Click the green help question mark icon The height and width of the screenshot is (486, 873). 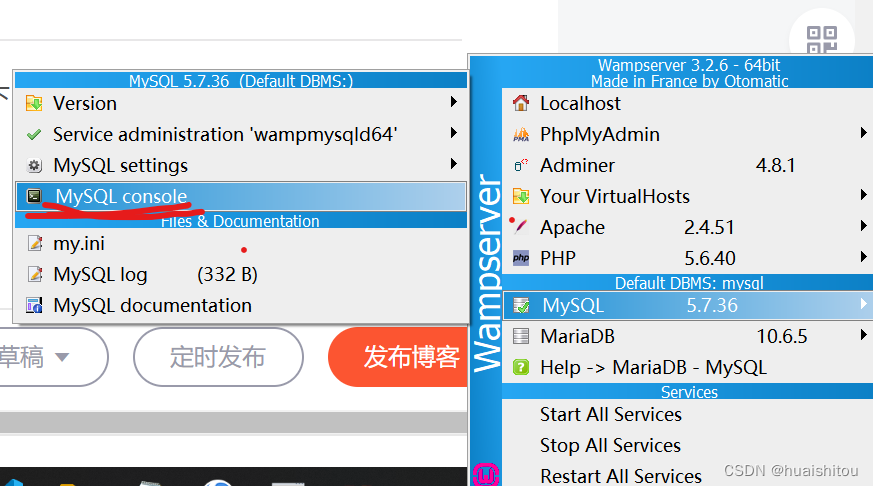click(521, 367)
